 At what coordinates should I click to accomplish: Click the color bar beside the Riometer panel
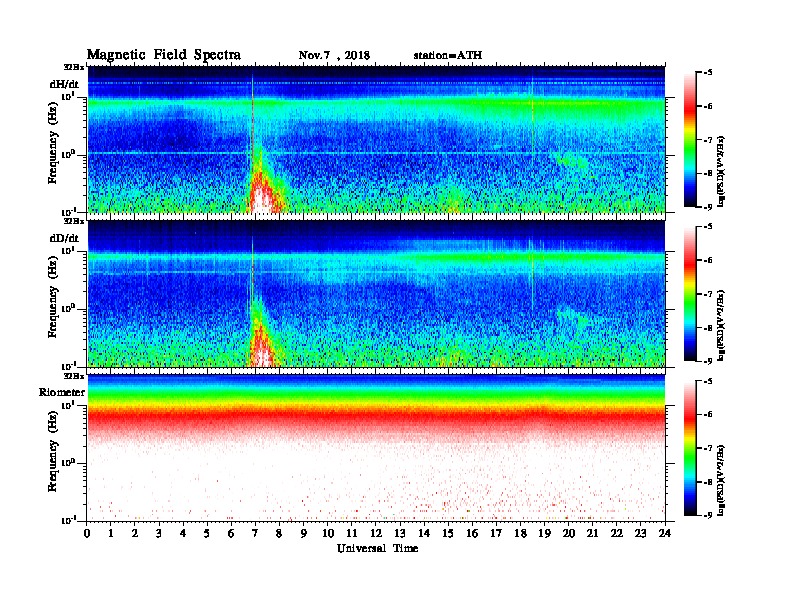(x=690, y=448)
